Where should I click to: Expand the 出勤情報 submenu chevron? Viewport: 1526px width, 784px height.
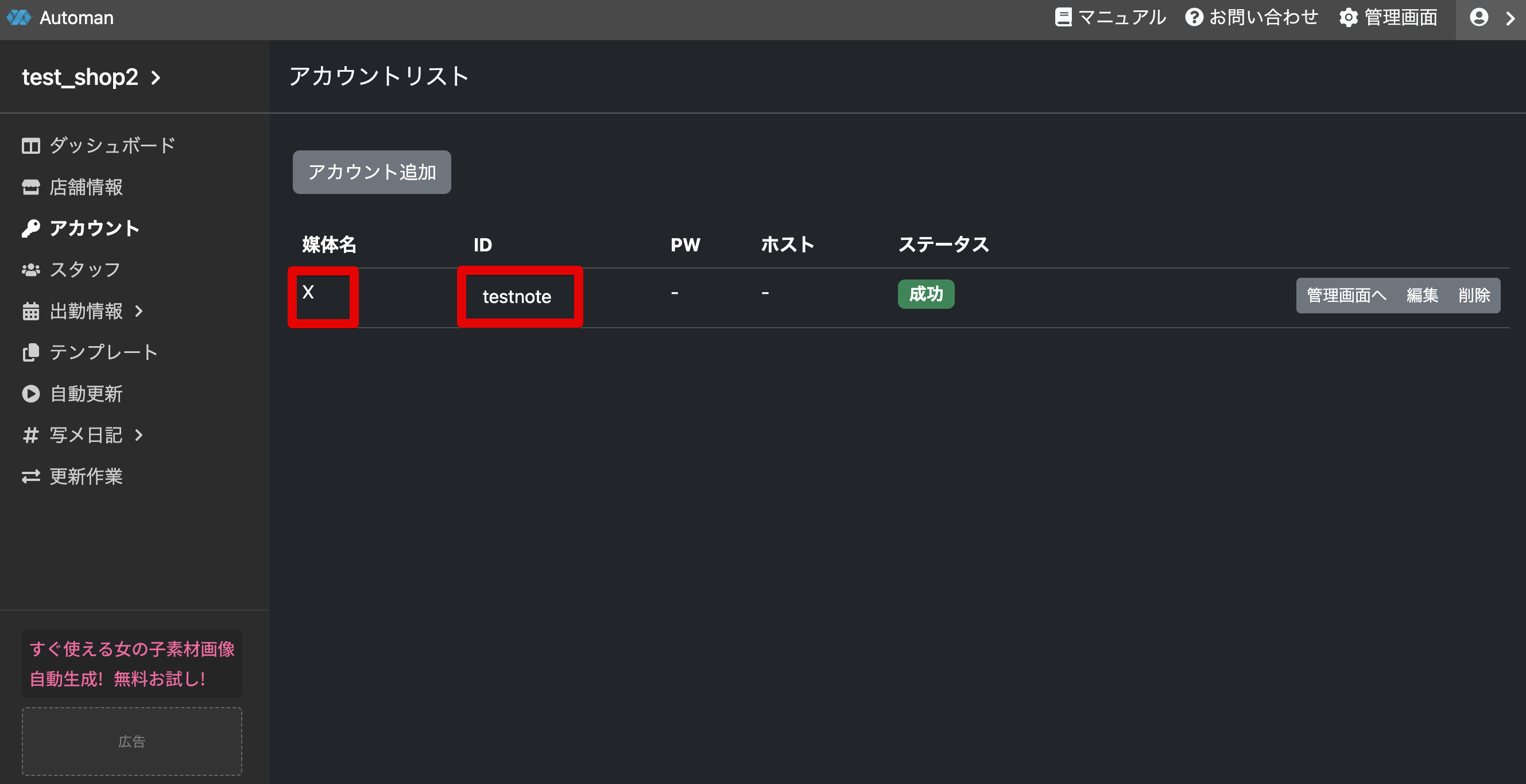pyautogui.click(x=138, y=311)
